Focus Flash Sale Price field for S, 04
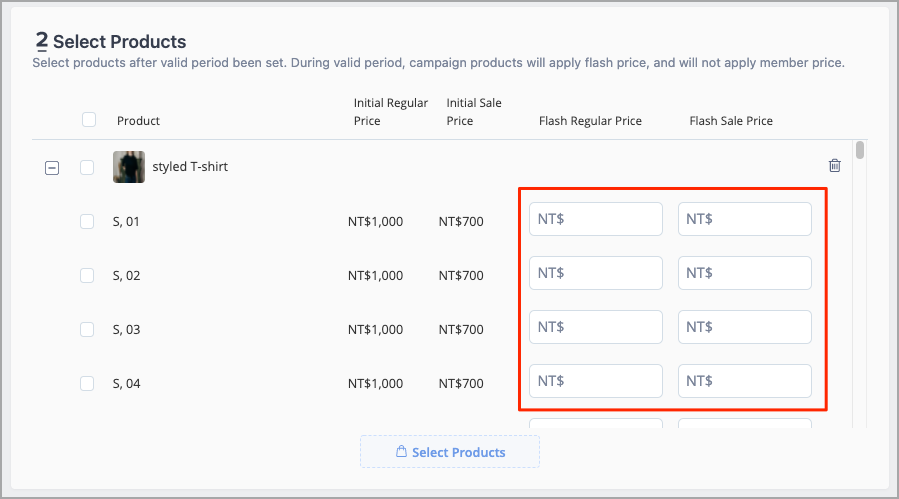Viewport: 899px width, 499px height. coord(745,381)
